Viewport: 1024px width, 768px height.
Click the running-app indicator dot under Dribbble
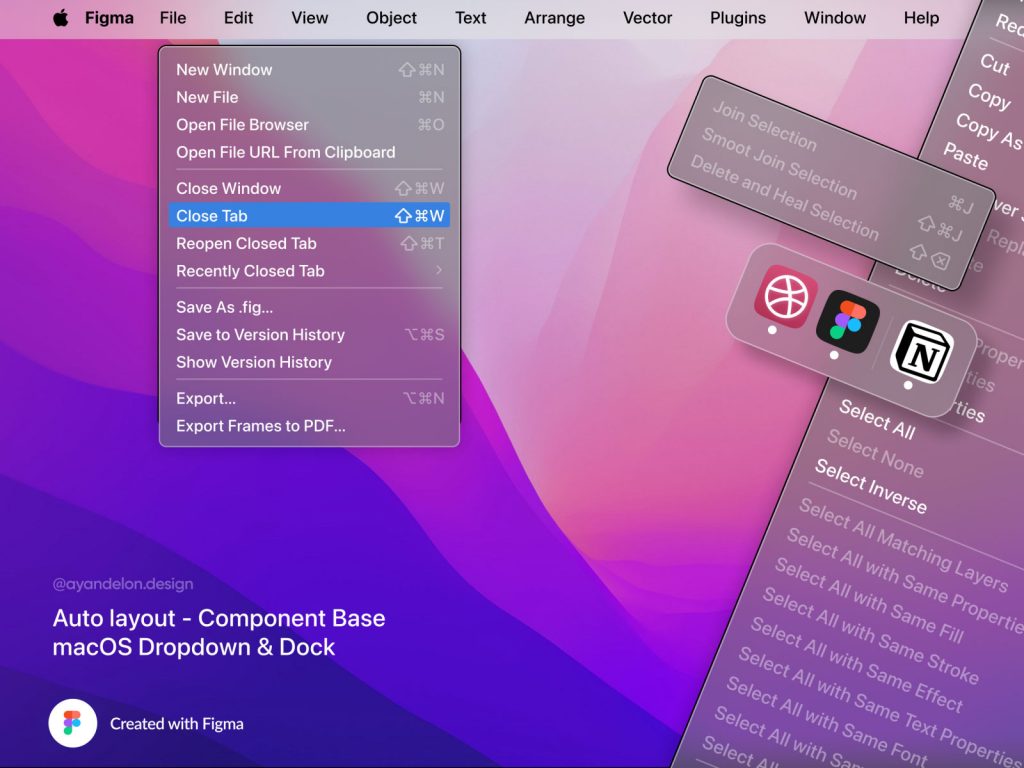[771, 331]
